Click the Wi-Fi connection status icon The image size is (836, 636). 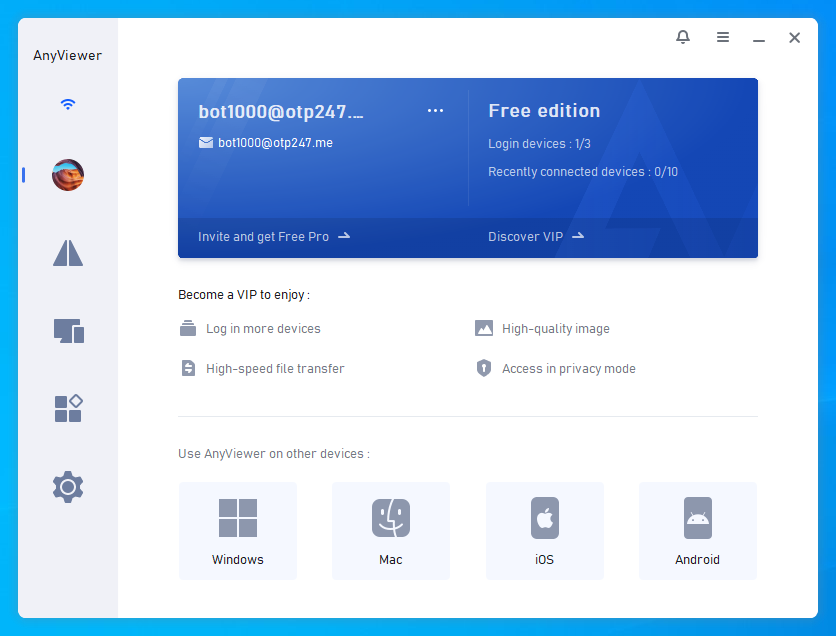68,104
